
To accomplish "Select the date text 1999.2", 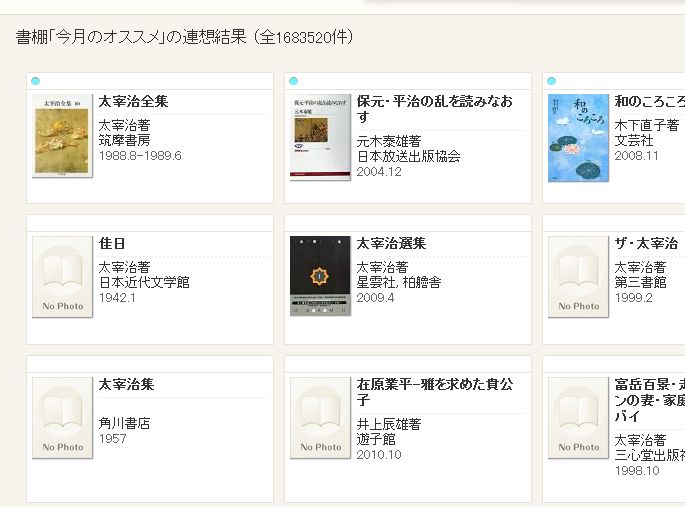I will tap(633, 298).
